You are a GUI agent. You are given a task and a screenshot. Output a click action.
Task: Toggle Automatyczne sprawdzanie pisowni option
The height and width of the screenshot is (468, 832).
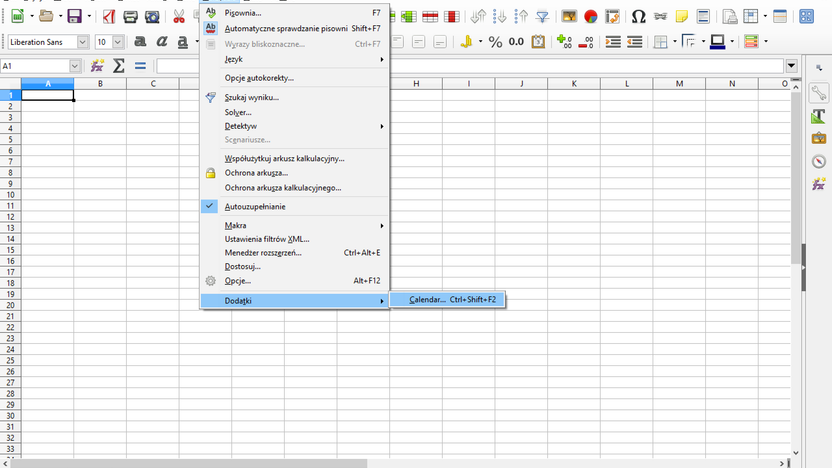pyautogui.click(x=294, y=28)
